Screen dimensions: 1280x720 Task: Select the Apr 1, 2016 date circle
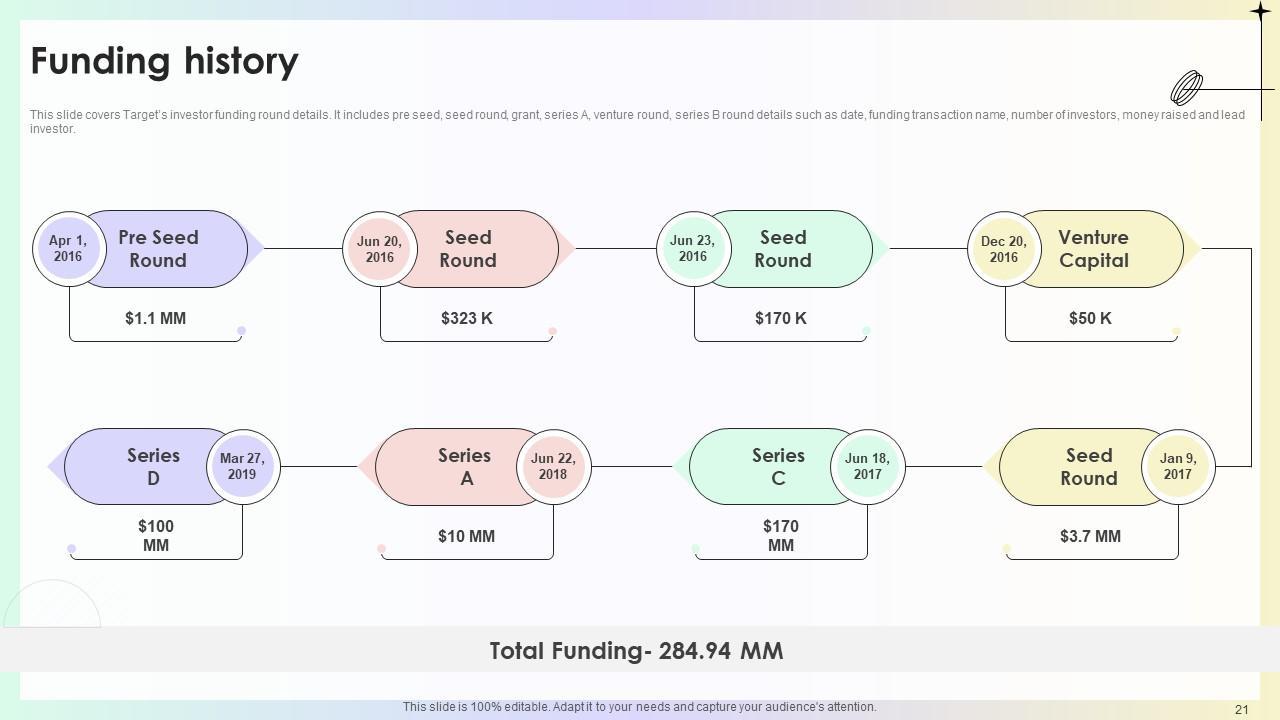(x=68, y=249)
